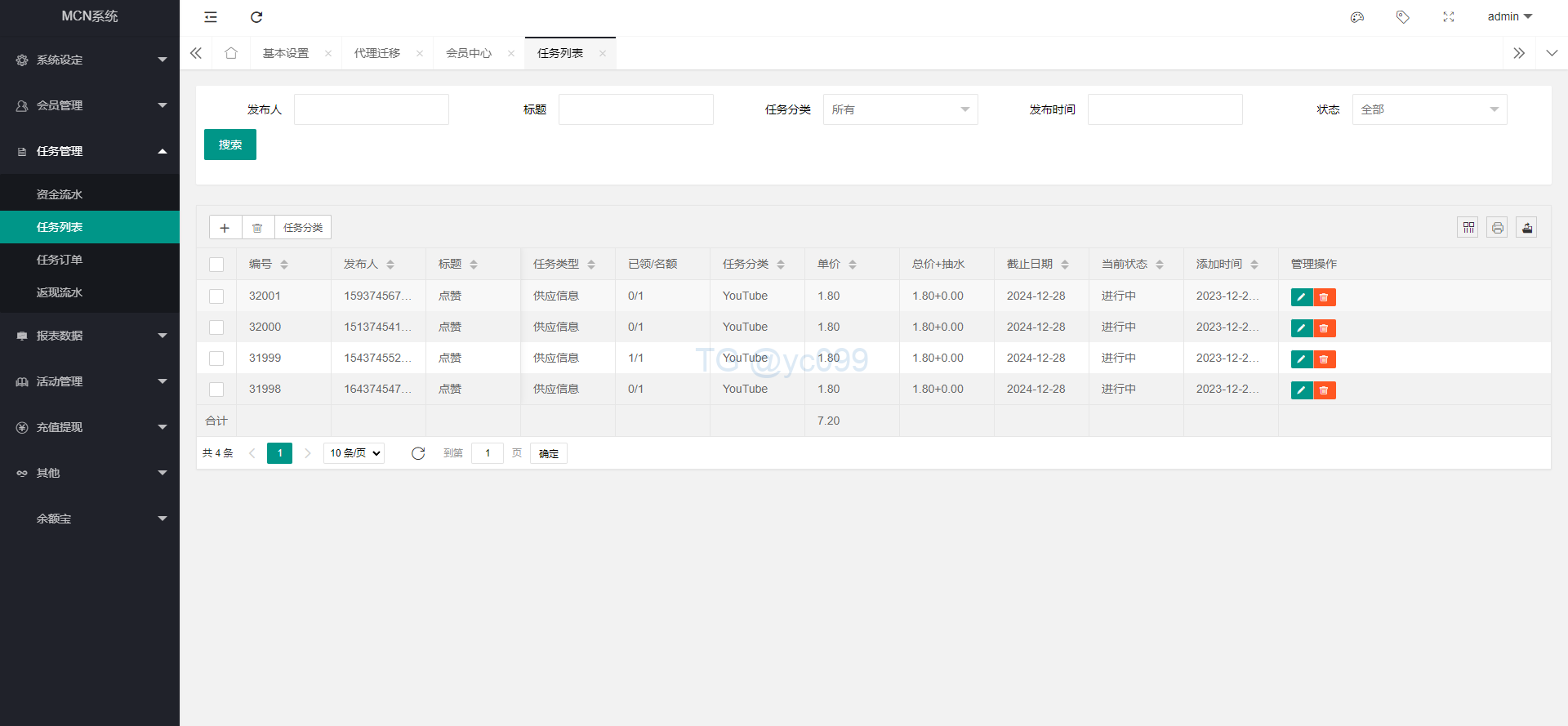Screen dimensions: 1568x726
Task: Change the 10 条/页 page size selector
Action: 354,453
